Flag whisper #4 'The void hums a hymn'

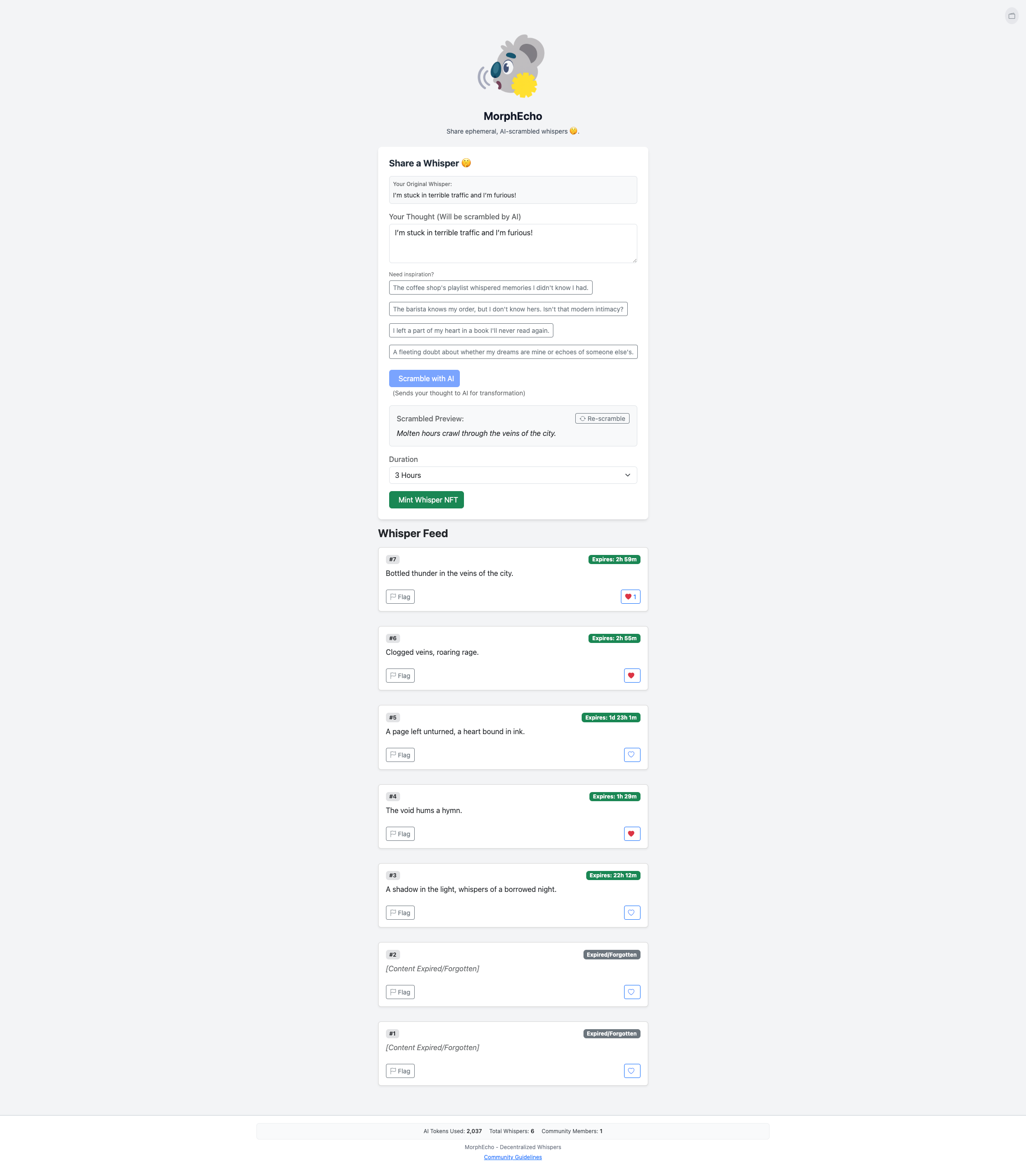[x=400, y=834]
